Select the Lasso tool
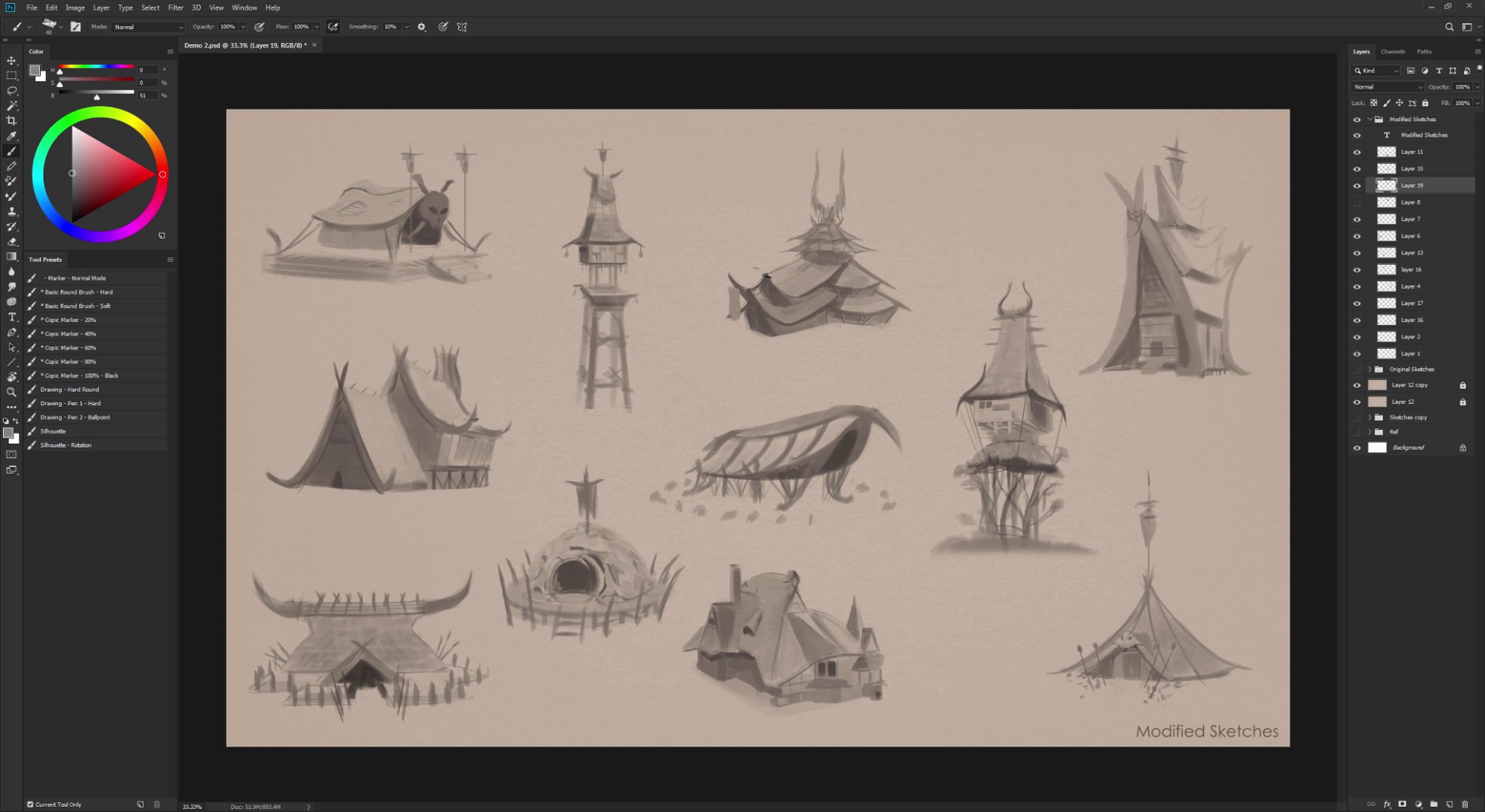The height and width of the screenshot is (812, 1485). click(11, 90)
